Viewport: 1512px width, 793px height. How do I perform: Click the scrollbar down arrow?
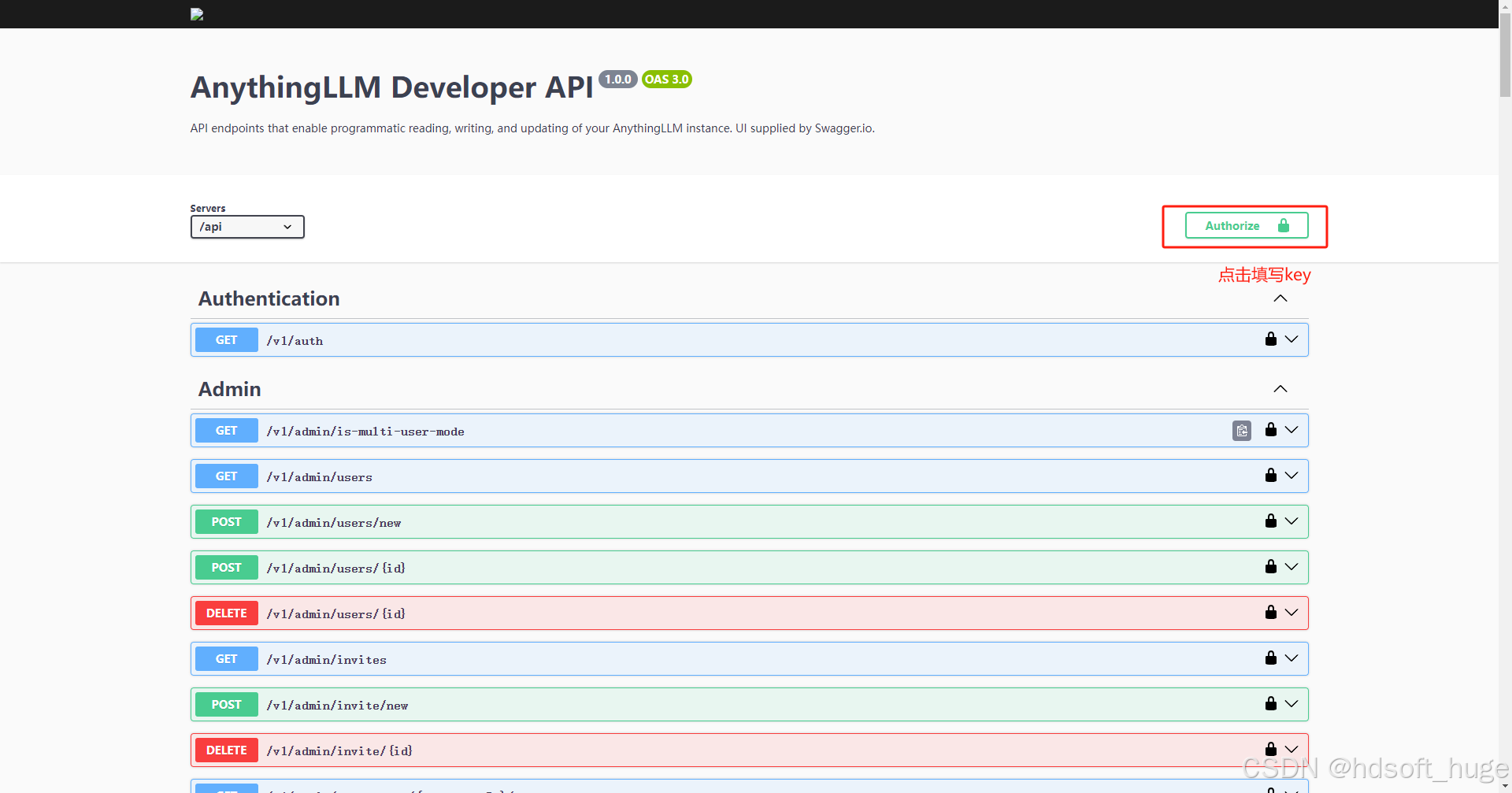point(1505,786)
